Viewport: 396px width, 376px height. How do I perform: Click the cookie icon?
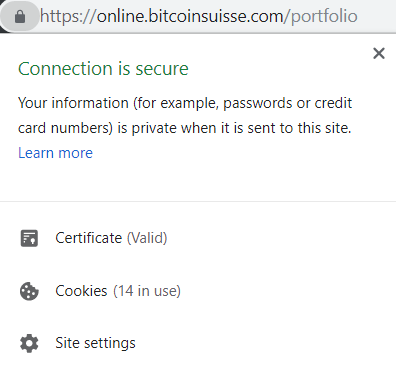click(x=29, y=291)
